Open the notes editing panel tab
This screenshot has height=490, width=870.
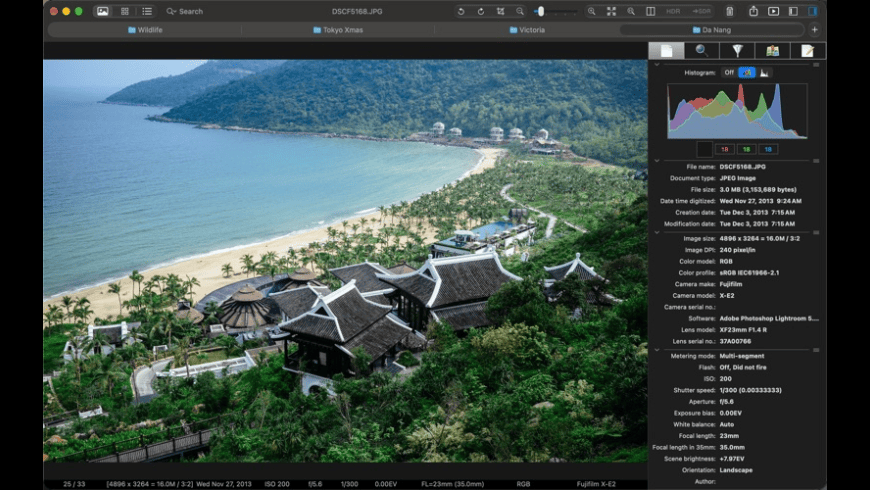(x=807, y=51)
